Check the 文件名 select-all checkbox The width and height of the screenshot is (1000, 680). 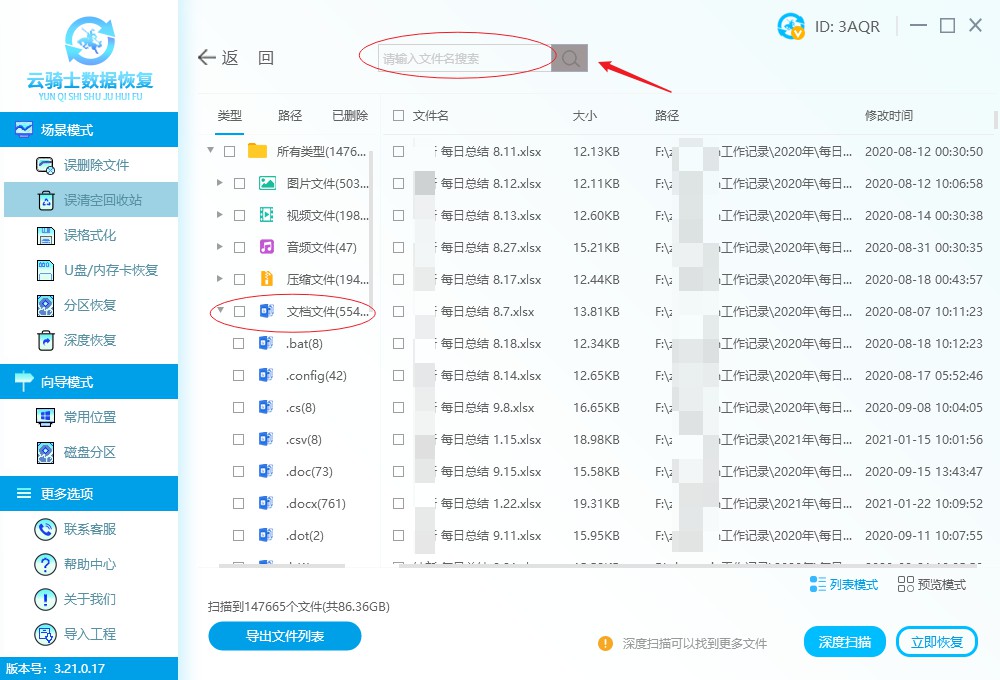pos(399,115)
